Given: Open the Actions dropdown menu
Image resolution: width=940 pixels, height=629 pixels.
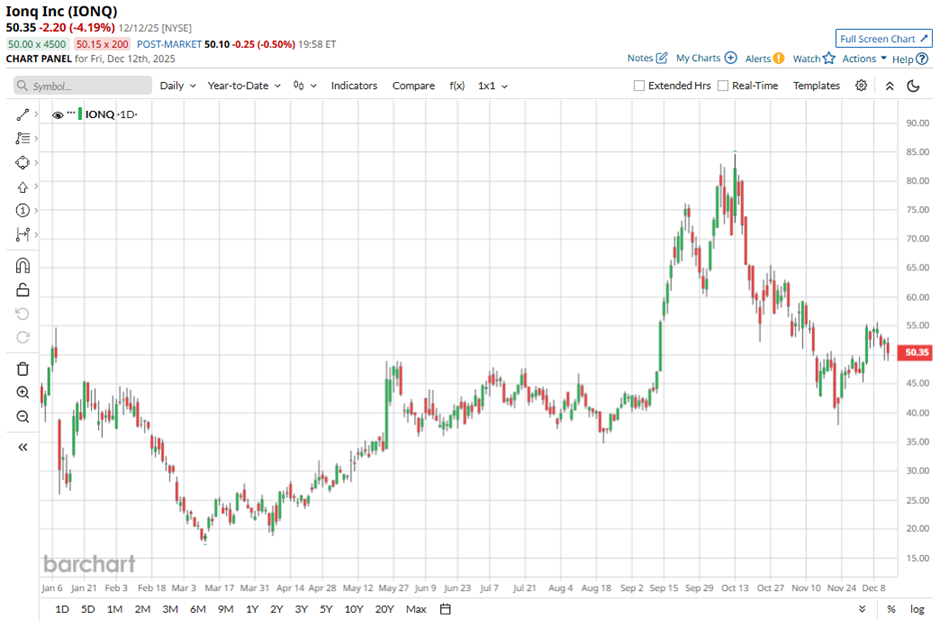Looking at the screenshot, I should [864, 58].
